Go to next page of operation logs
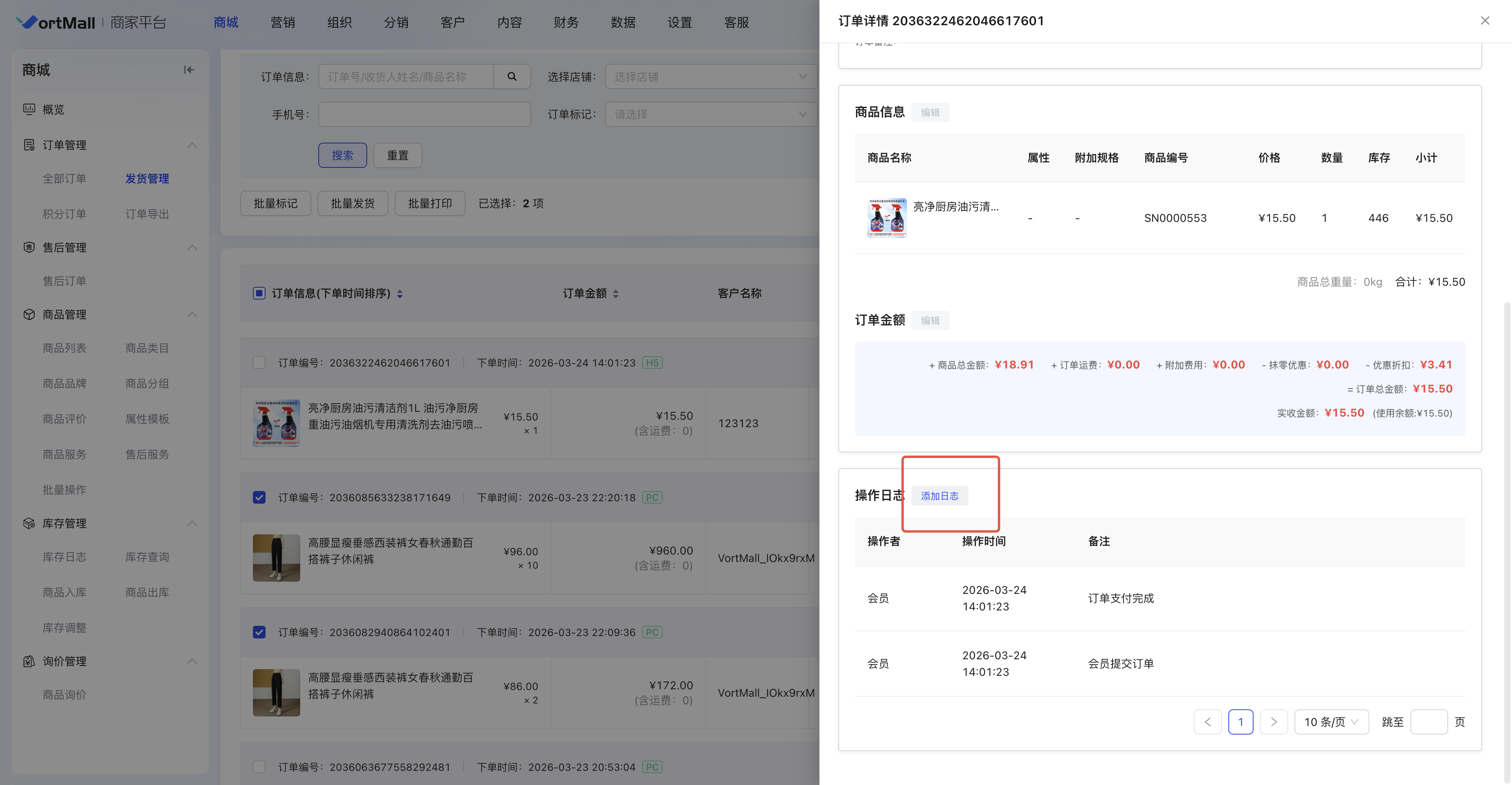 [x=1273, y=722]
